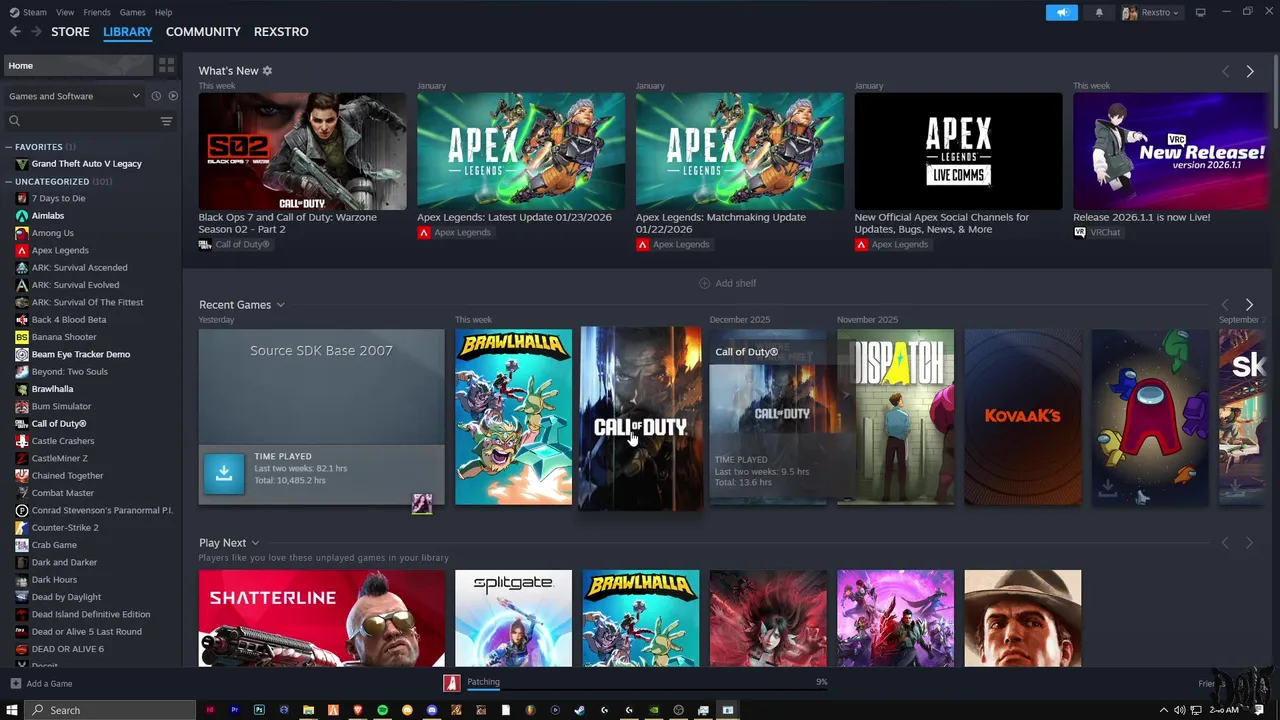This screenshot has height=720, width=1280.
Task: Open the announcements megaphone button
Action: pyautogui.click(x=1062, y=12)
